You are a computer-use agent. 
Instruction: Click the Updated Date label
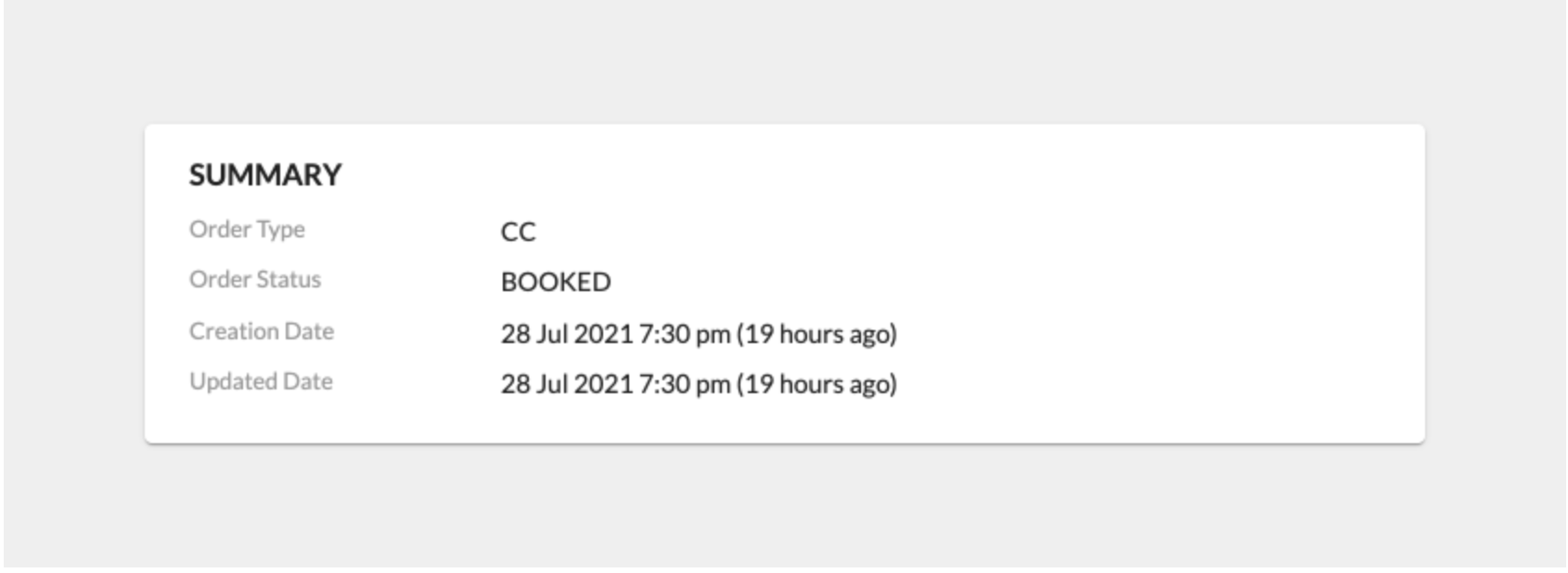tap(261, 381)
